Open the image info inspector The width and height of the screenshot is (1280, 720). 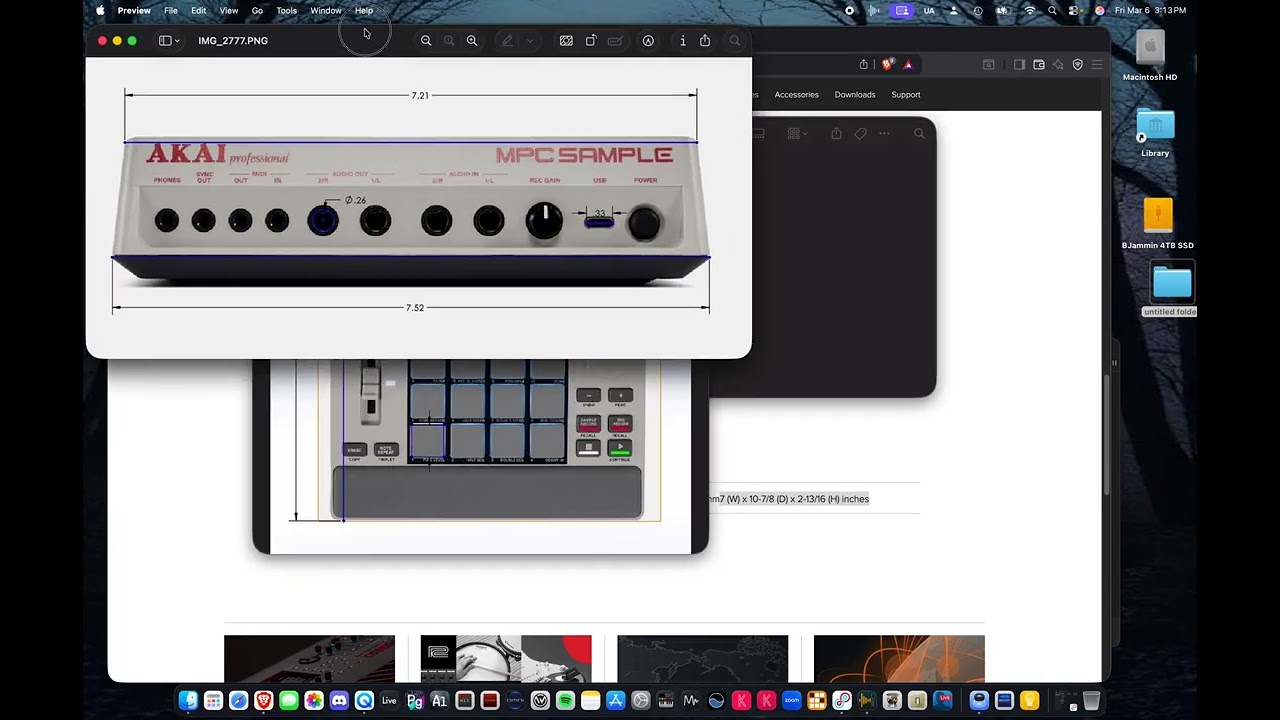tap(683, 41)
